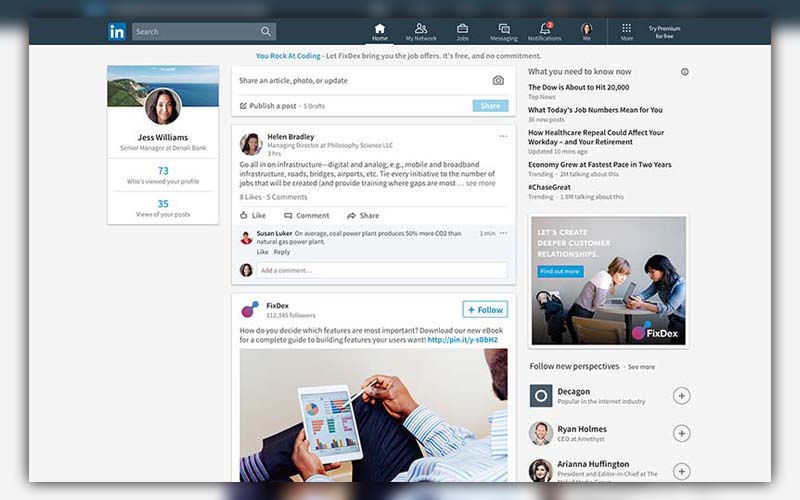Open Helen Bradley's name link

click(291, 137)
